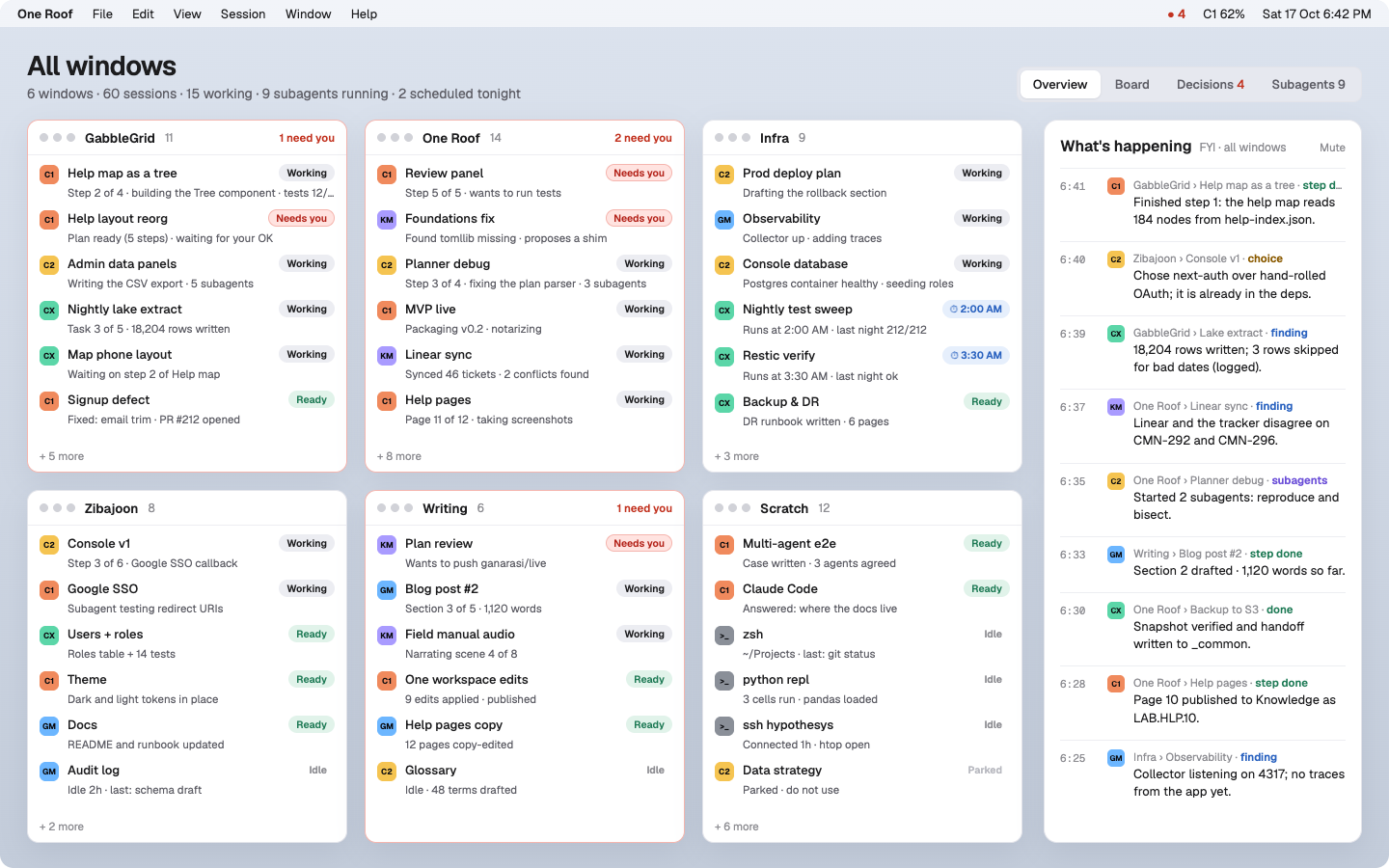
Task: Open the Decisions 4 tab
Action: (x=1211, y=85)
